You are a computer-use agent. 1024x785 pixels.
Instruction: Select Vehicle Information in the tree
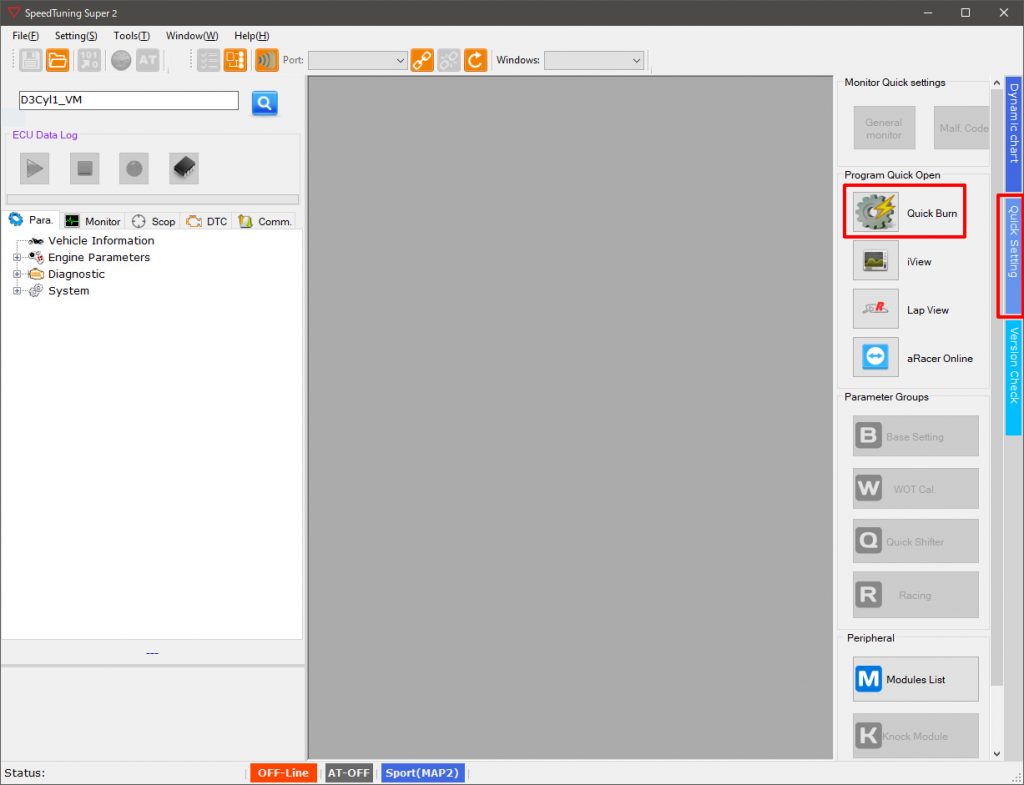click(101, 240)
